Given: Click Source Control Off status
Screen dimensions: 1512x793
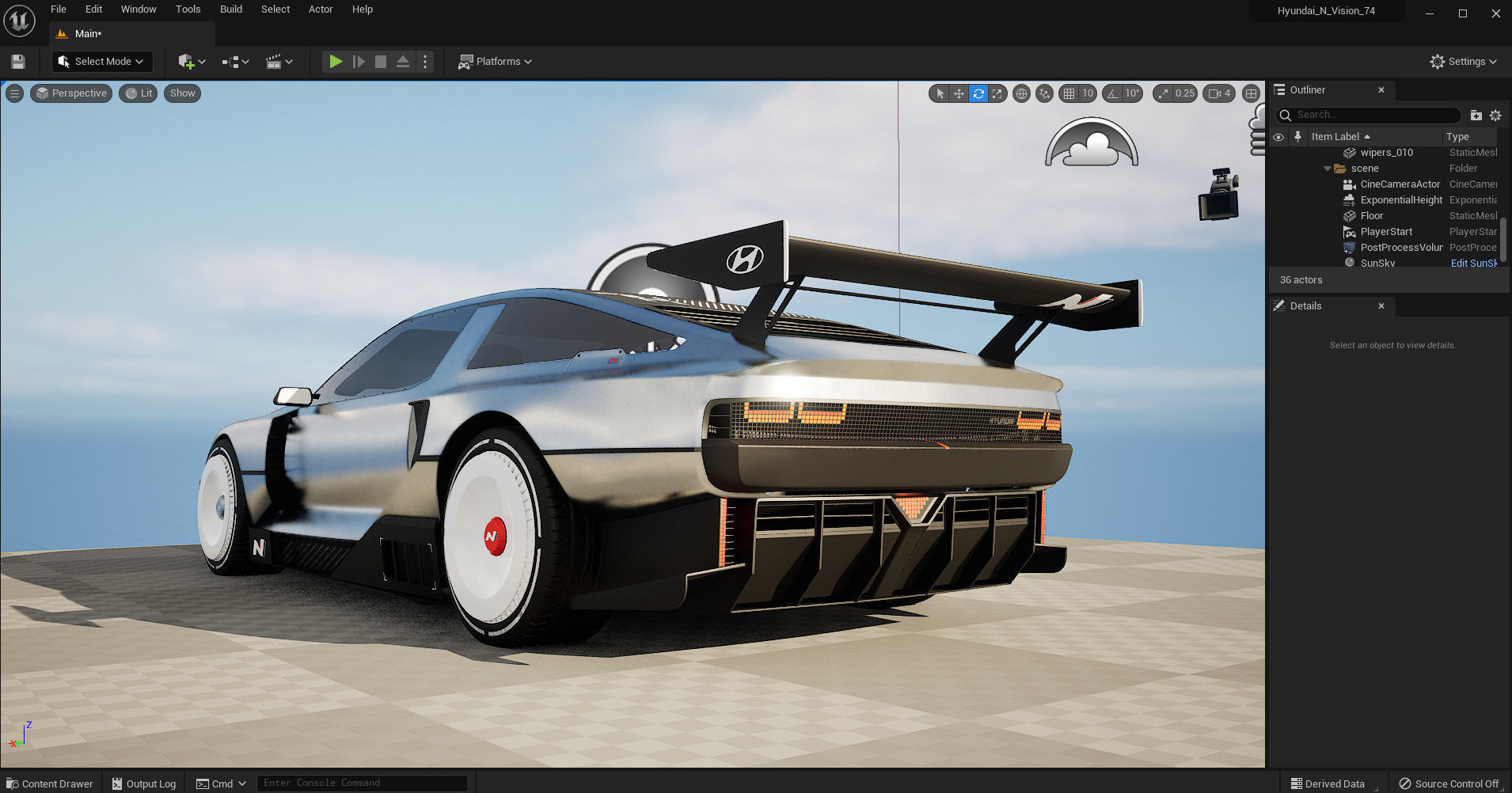Looking at the screenshot, I should coord(1449,784).
